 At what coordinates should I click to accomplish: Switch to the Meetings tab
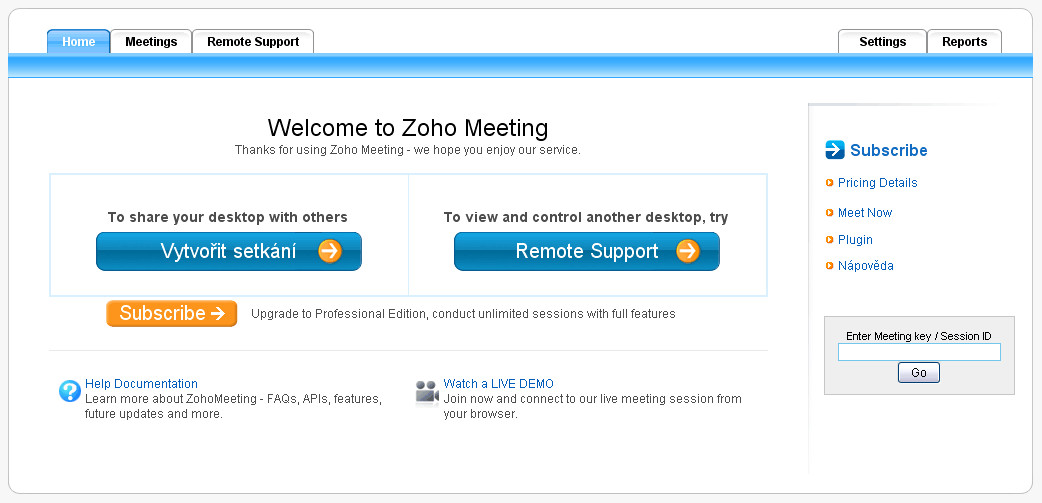[151, 41]
